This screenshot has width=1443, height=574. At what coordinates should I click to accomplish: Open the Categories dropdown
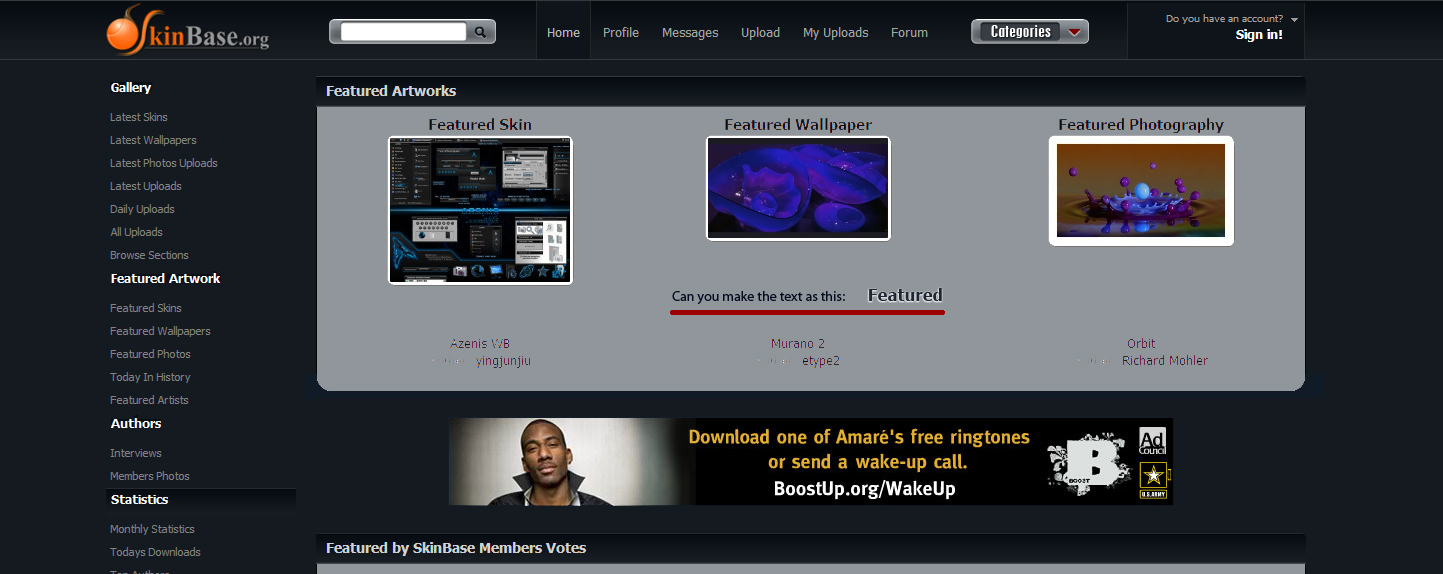pos(1029,32)
